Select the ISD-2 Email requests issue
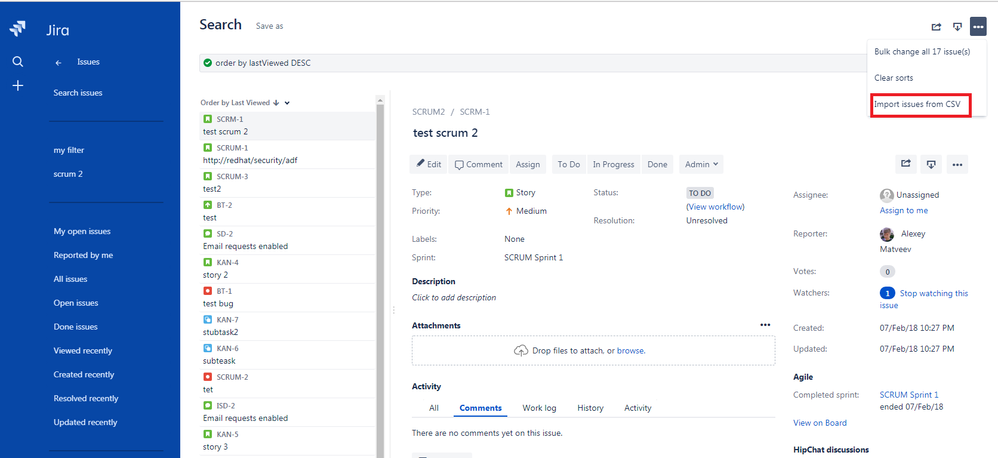The width and height of the screenshot is (998, 458). 287,412
